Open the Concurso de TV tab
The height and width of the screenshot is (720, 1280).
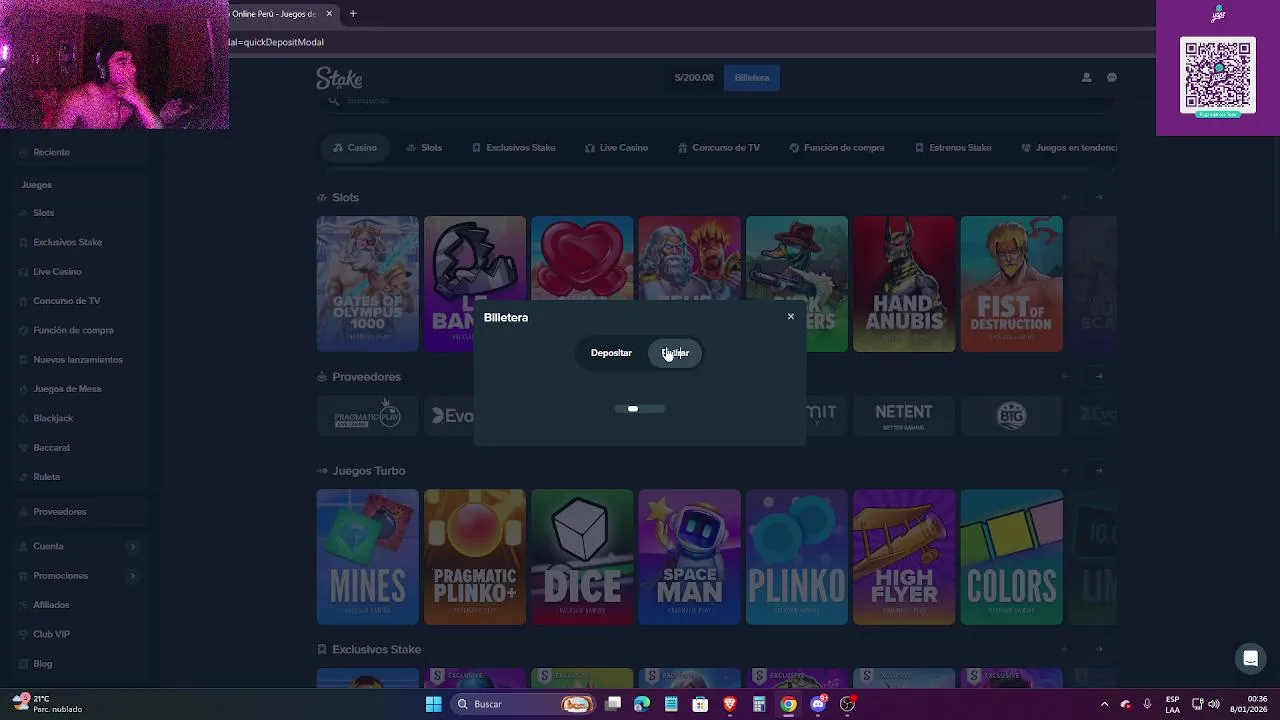pyautogui.click(x=718, y=148)
